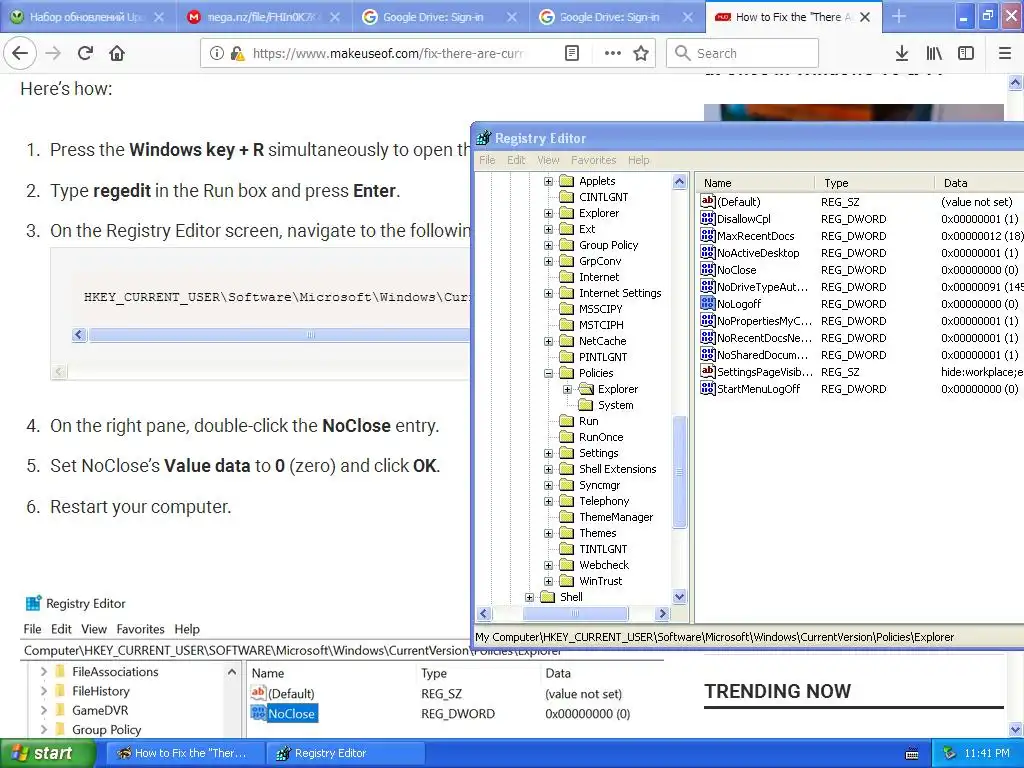This screenshot has height=768, width=1024.
Task: Click code box horizontal scrollbar on webpage
Action: [x=280, y=335]
